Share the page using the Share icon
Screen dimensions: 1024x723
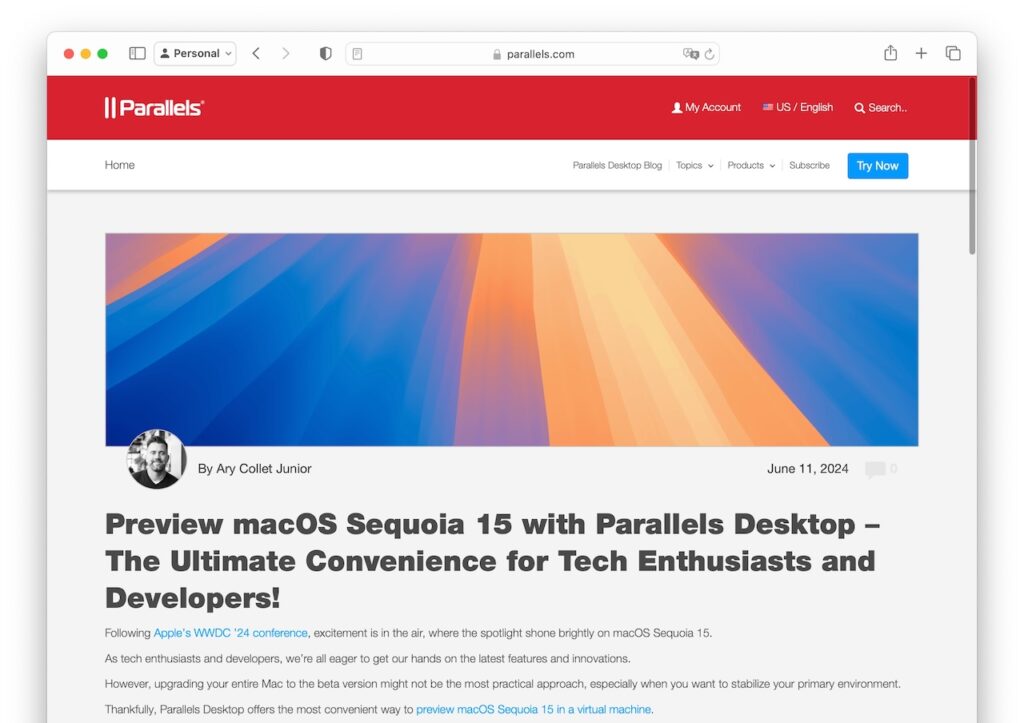tap(890, 53)
